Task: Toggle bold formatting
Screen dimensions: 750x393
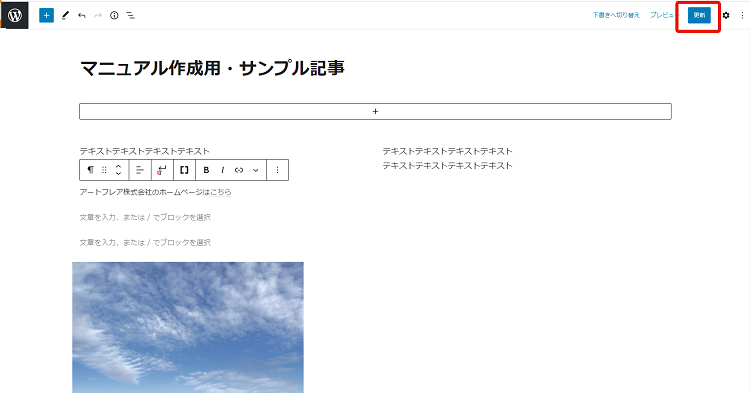Action: [206, 170]
